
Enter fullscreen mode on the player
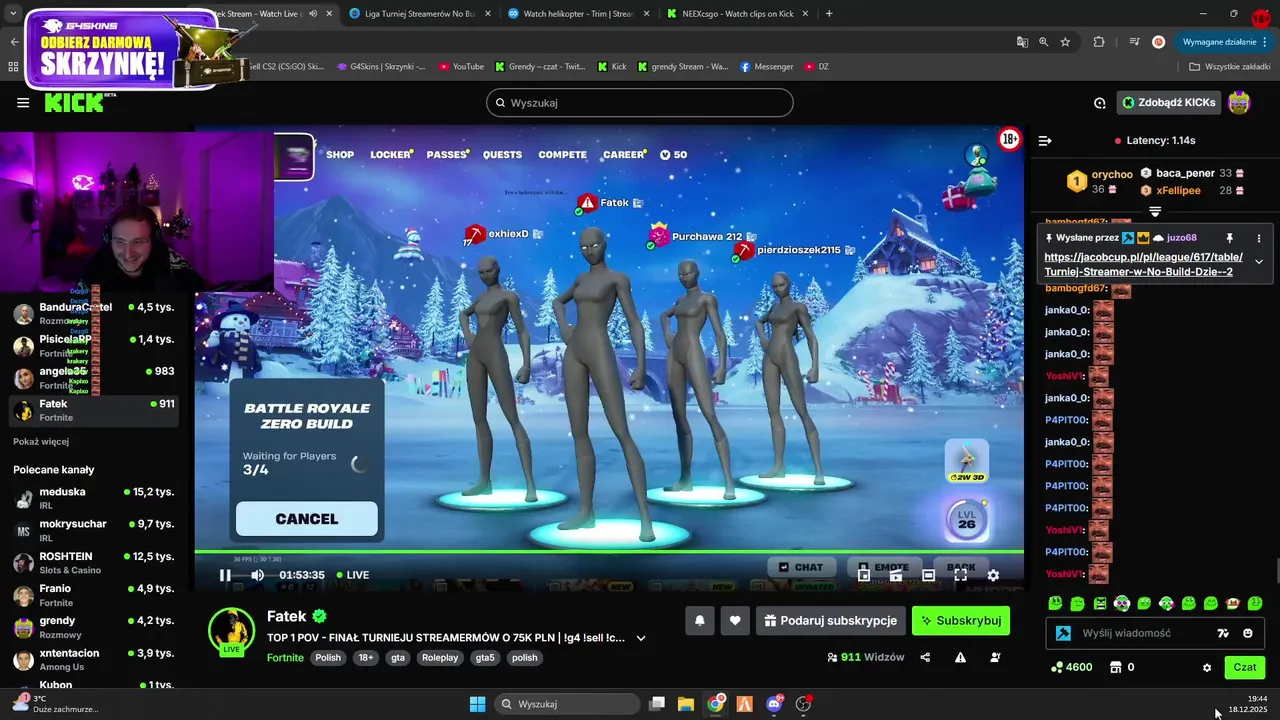(x=961, y=575)
